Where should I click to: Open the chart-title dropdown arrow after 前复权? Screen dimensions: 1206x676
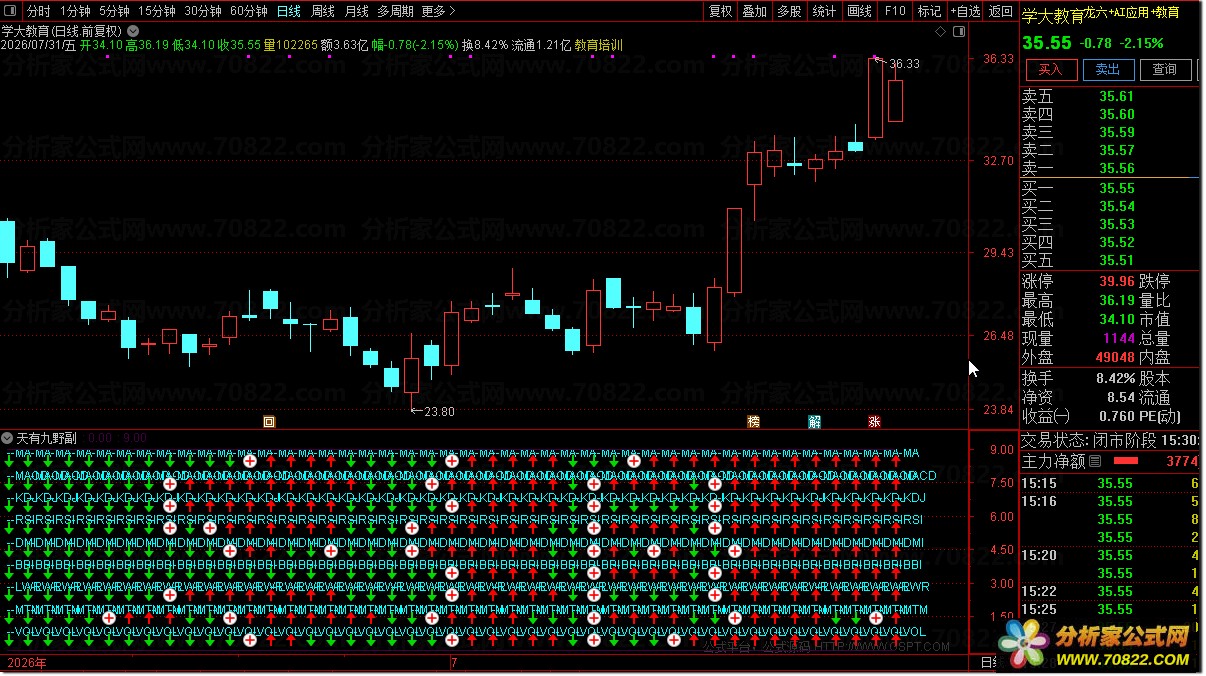[x=132, y=31]
